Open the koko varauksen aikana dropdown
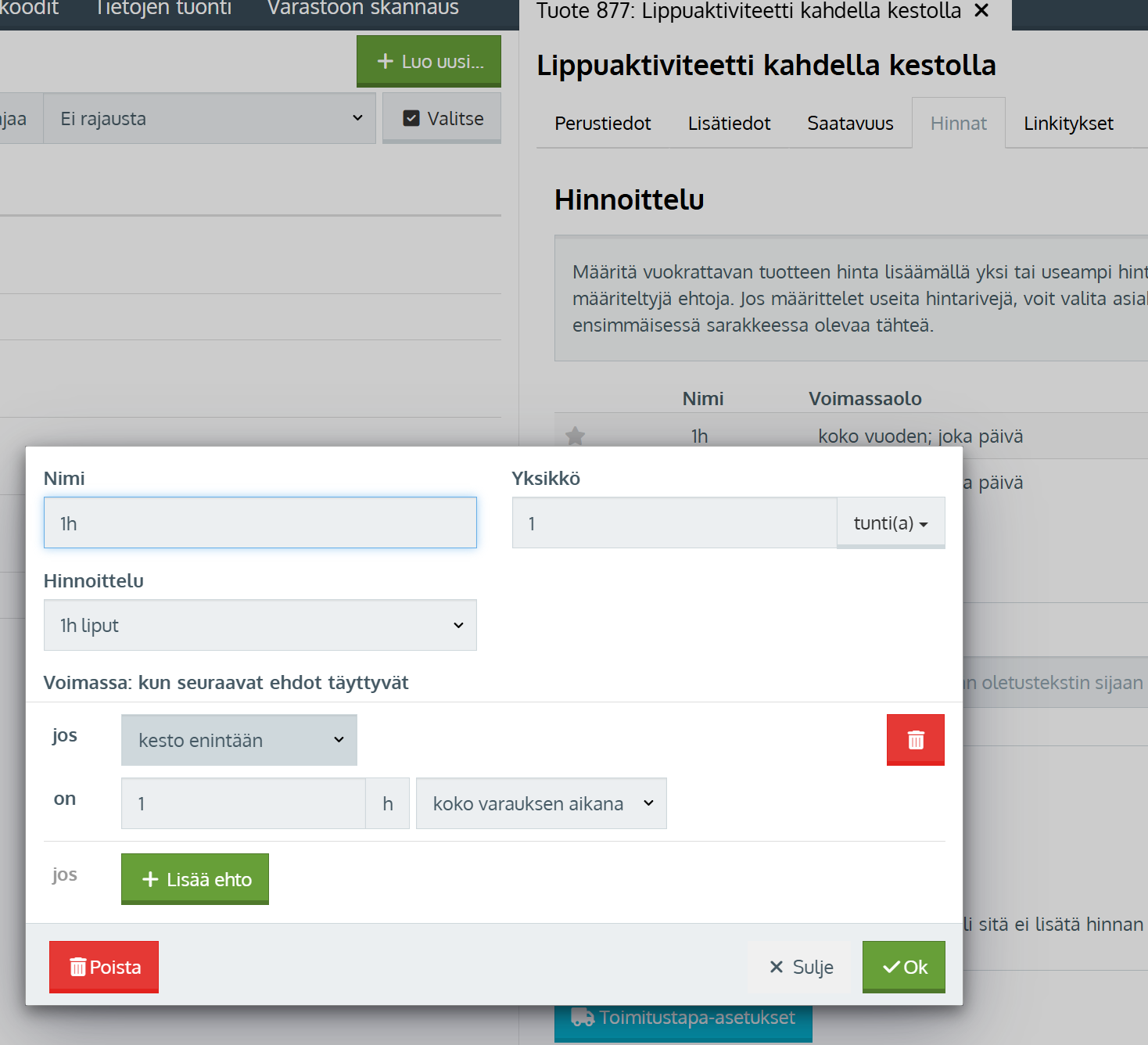The width and height of the screenshot is (1148, 1045). (x=541, y=803)
